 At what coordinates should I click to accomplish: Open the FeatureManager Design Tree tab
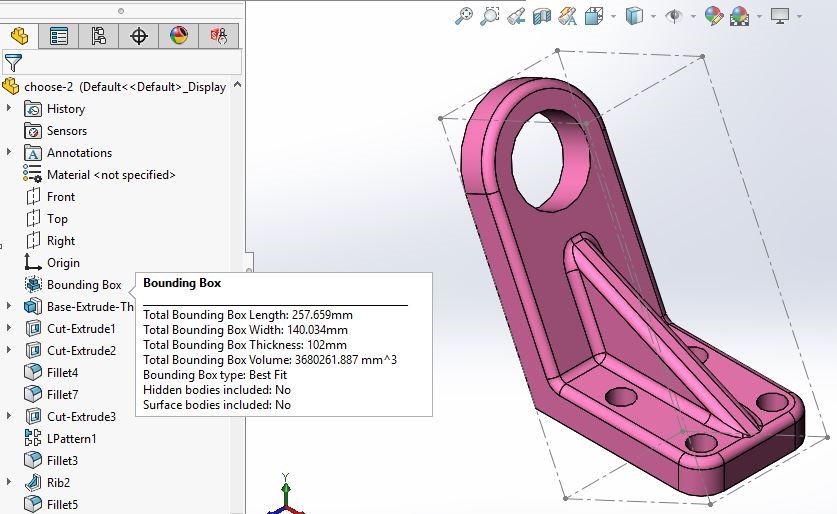point(19,36)
